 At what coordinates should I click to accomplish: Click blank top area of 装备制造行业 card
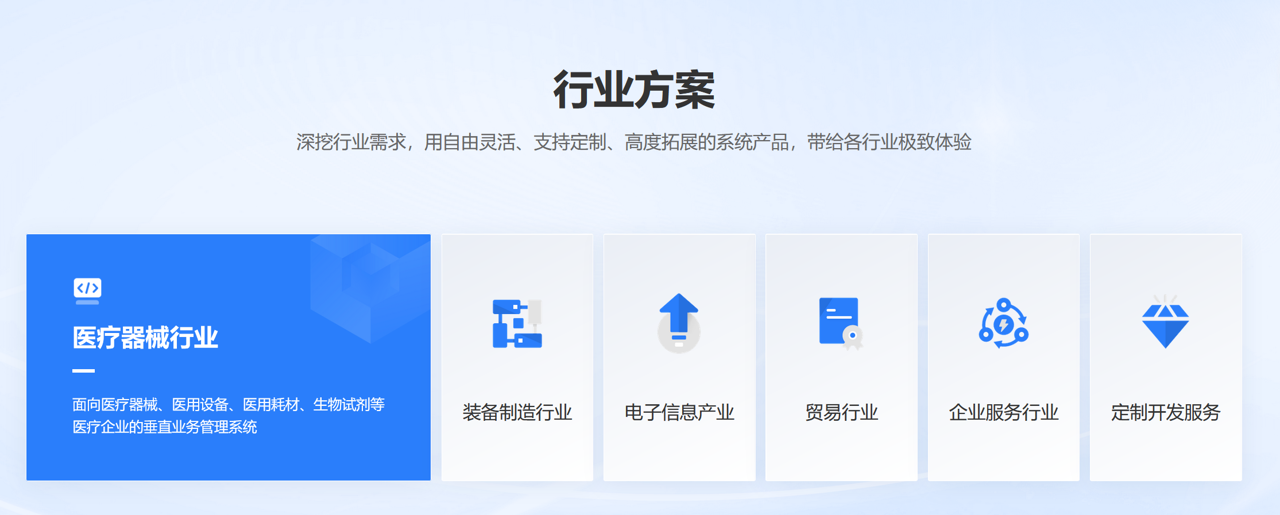coord(517,260)
